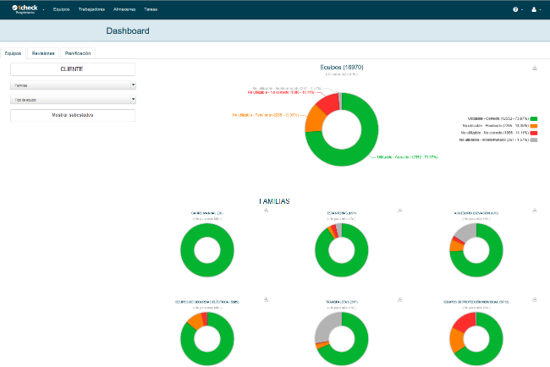Switch to the Planificación tab
Viewport: 550px width, 367px height.
click(x=78, y=53)
